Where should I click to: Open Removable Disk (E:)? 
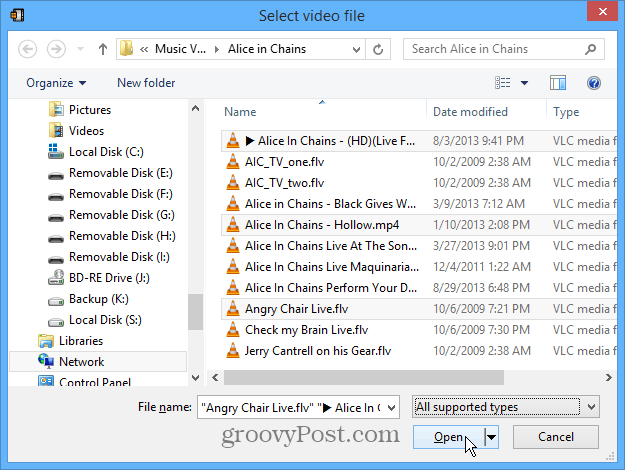coord(121,173)
